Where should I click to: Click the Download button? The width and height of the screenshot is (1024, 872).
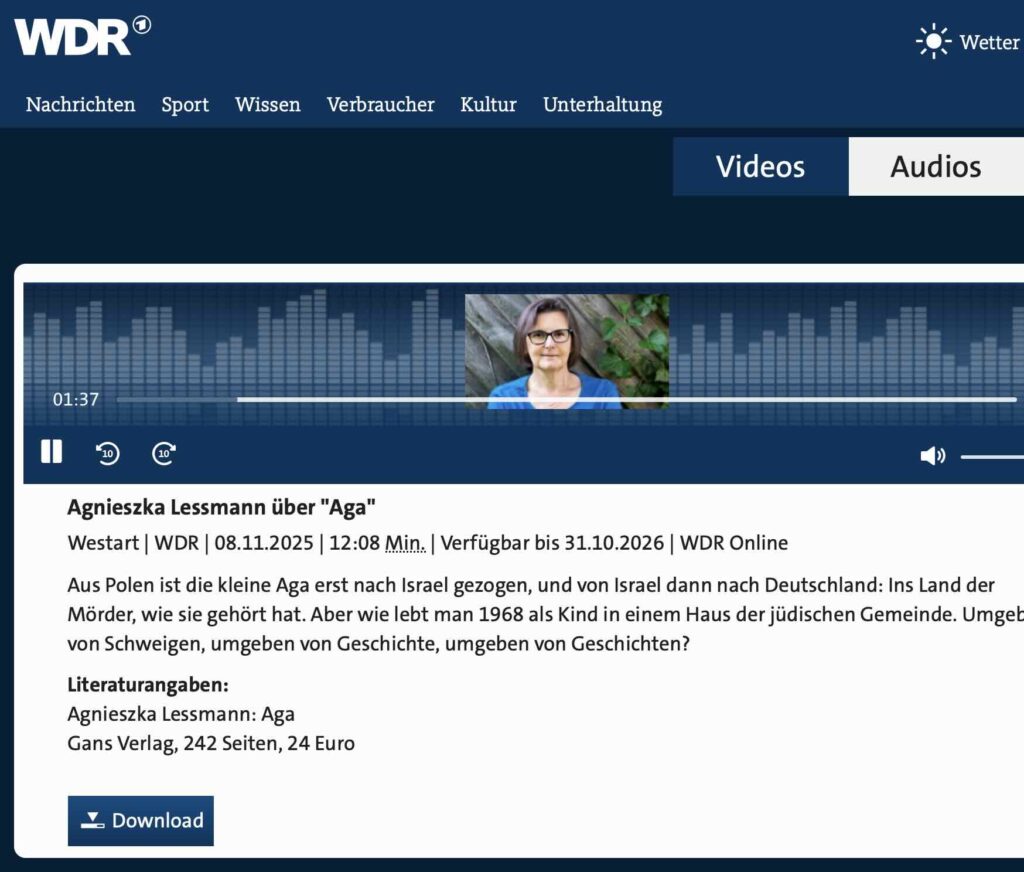tap(141, 821)
